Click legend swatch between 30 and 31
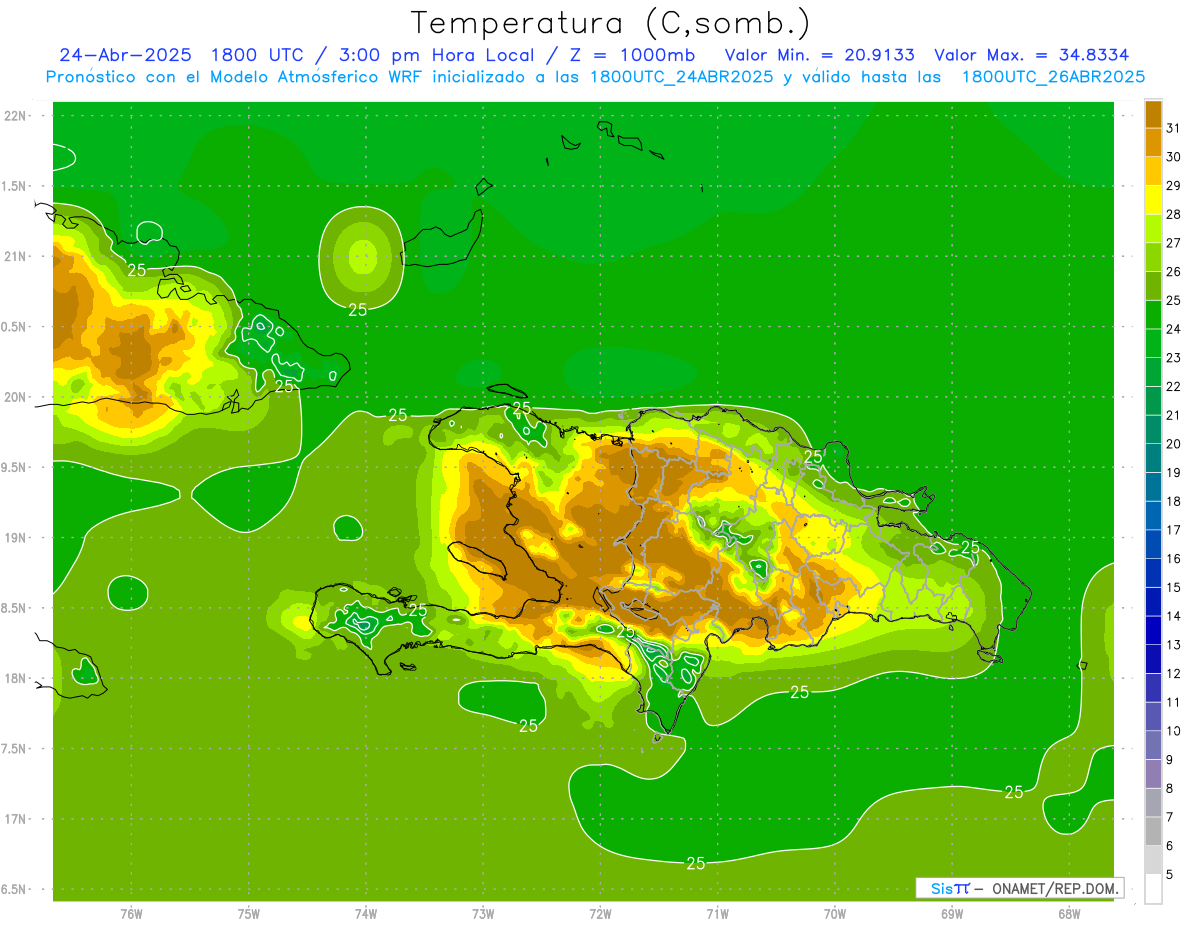The width and height of the screenshot is (1200, 927). coord(1153,143)
